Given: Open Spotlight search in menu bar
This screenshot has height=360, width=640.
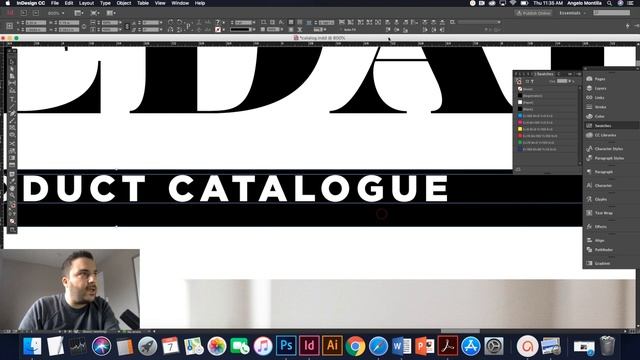Looking at the screenshot, I should click(x=609, y=3).
